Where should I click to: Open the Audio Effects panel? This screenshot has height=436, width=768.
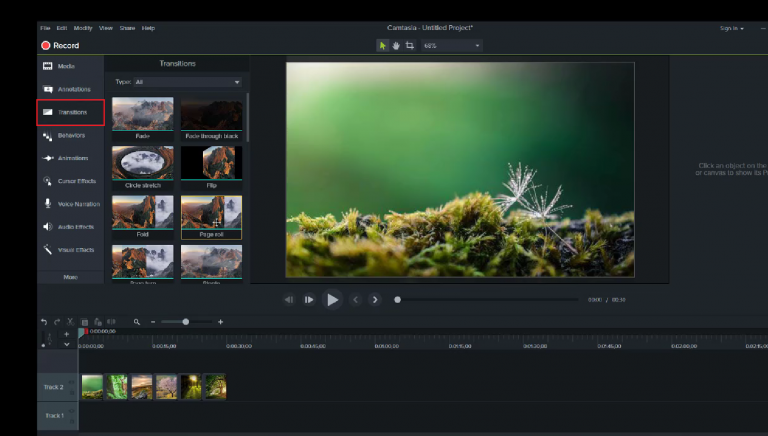71,227
